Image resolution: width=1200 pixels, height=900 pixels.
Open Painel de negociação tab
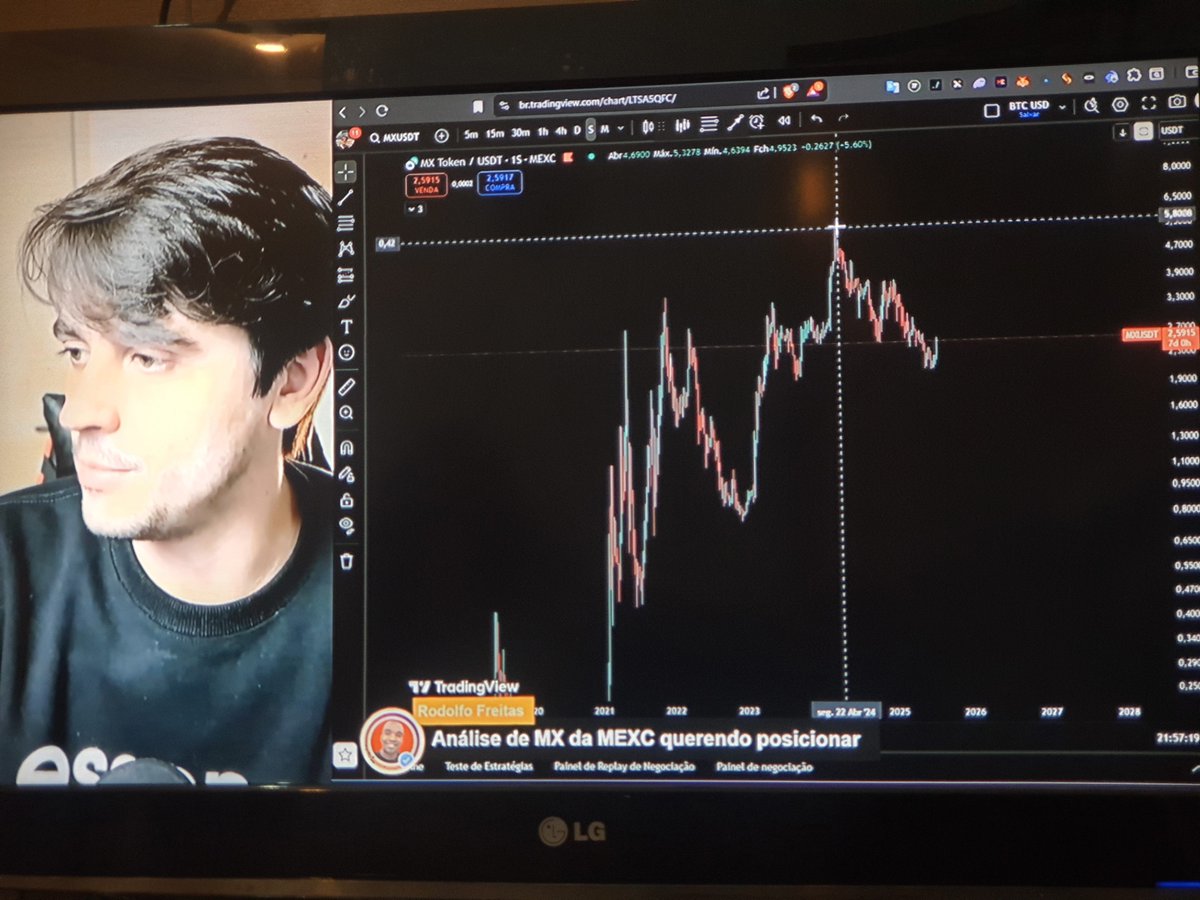click(764, 768)
